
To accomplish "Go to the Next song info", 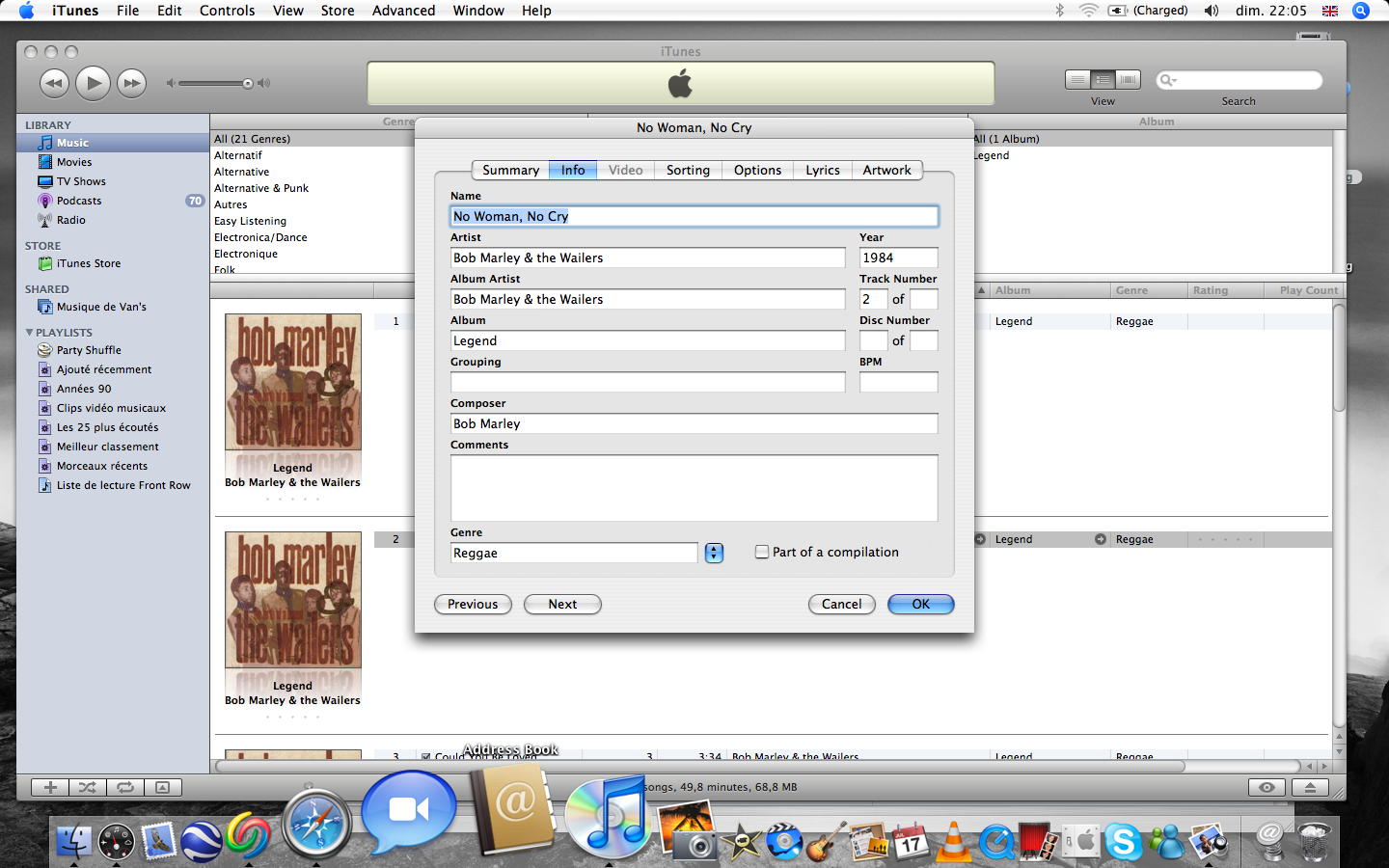I will [562, 604].
